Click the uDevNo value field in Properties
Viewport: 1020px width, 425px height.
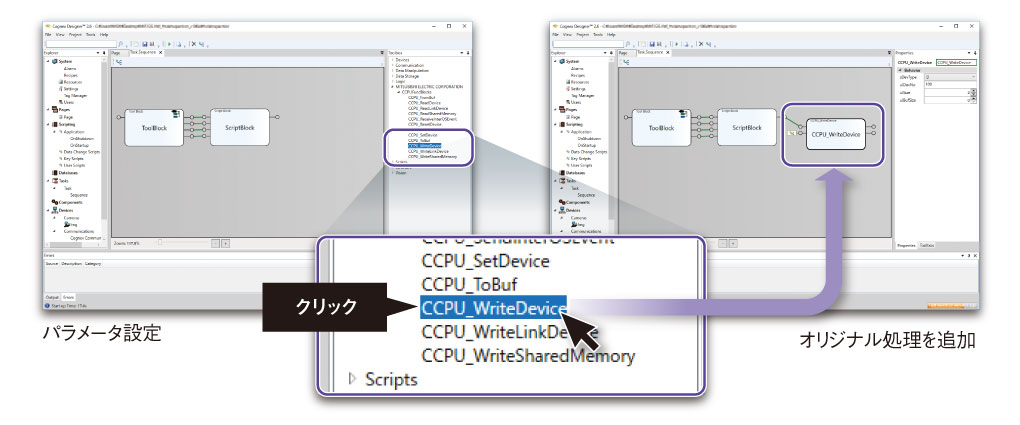949,84
